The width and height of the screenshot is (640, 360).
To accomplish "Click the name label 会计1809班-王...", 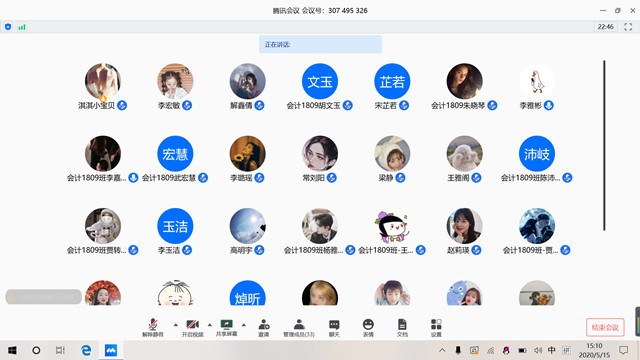I will coord(386,250).
